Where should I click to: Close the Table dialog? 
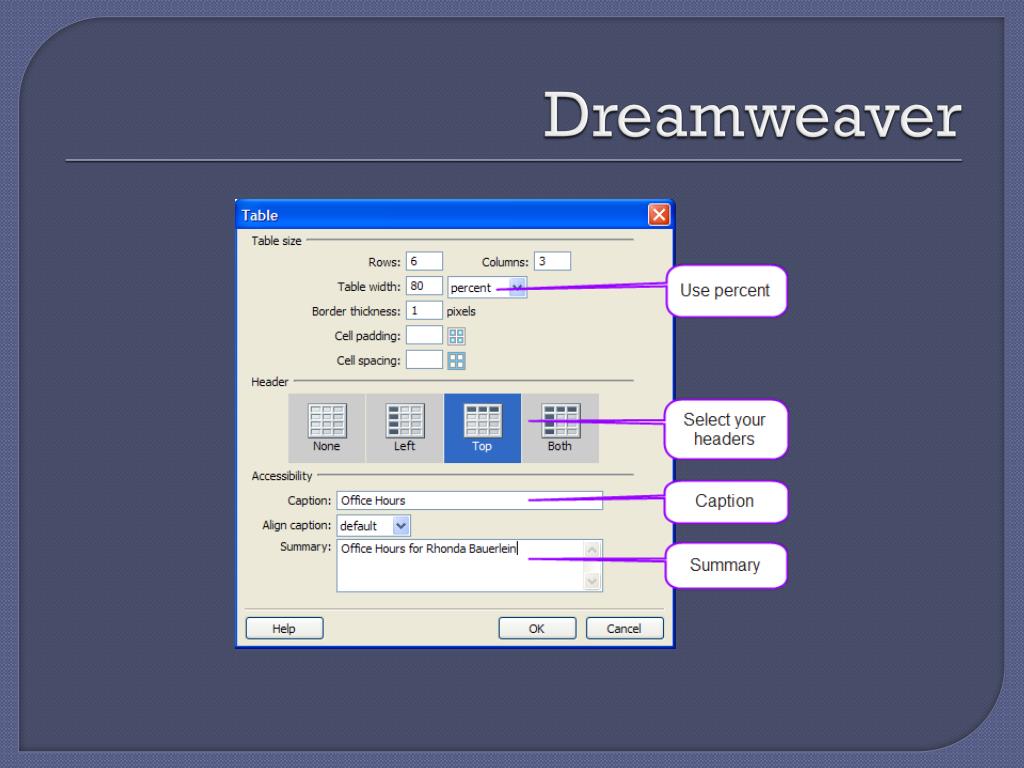(x=659, y=214)
